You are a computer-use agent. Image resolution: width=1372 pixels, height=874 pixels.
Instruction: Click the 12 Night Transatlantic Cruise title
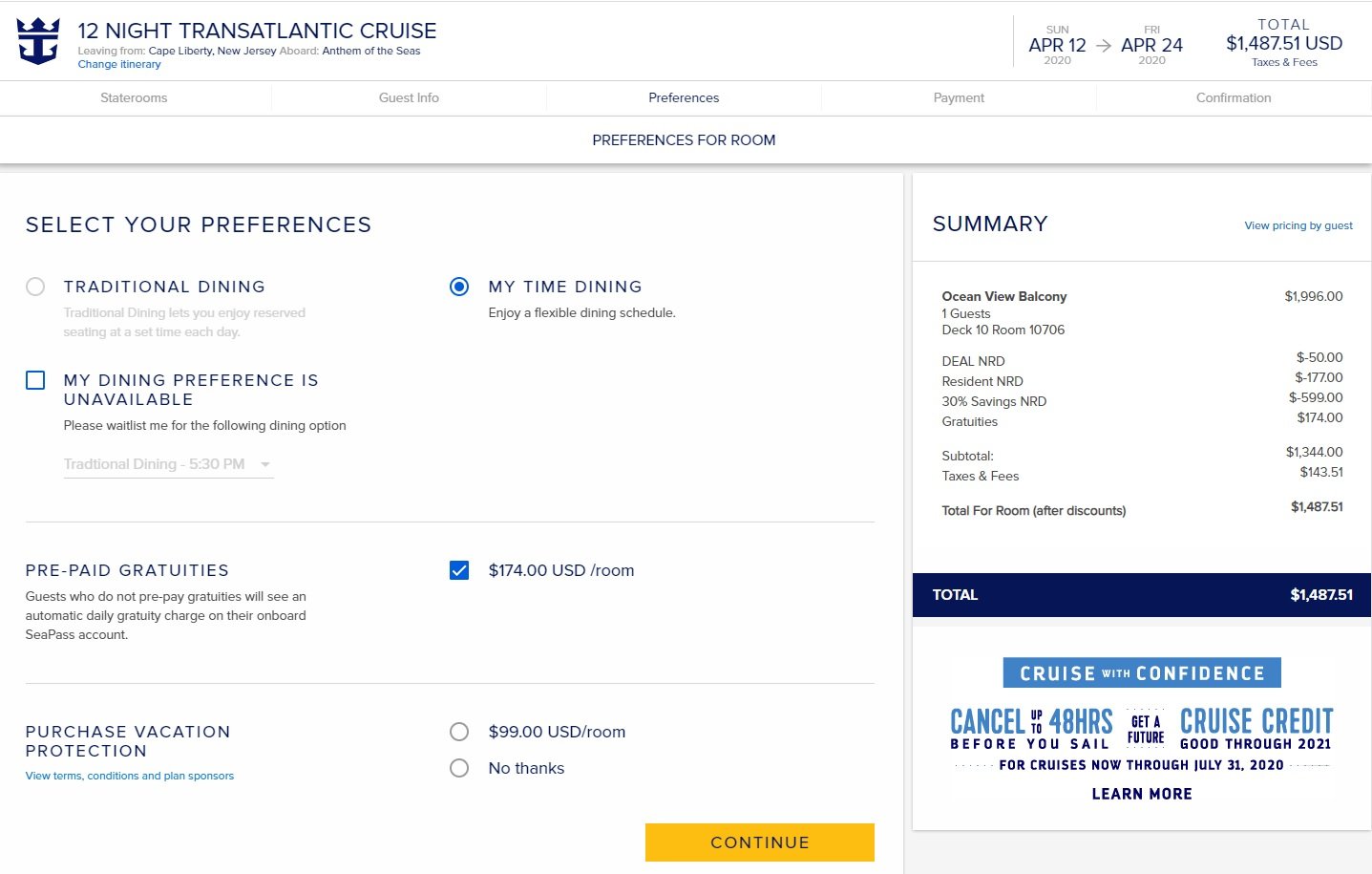(257, 31)
